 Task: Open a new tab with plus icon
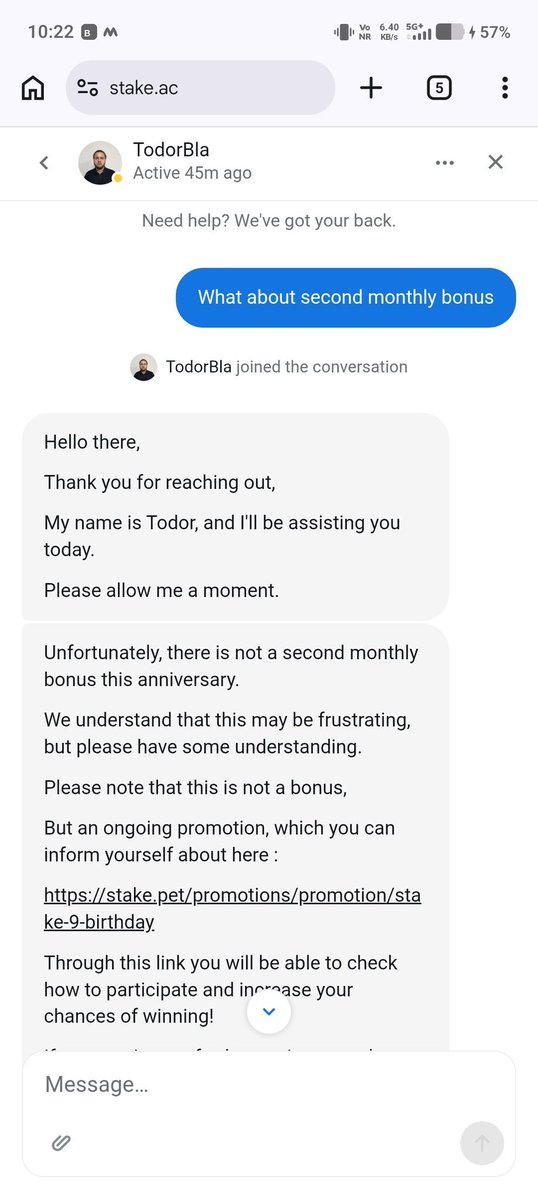pos(371,88)
